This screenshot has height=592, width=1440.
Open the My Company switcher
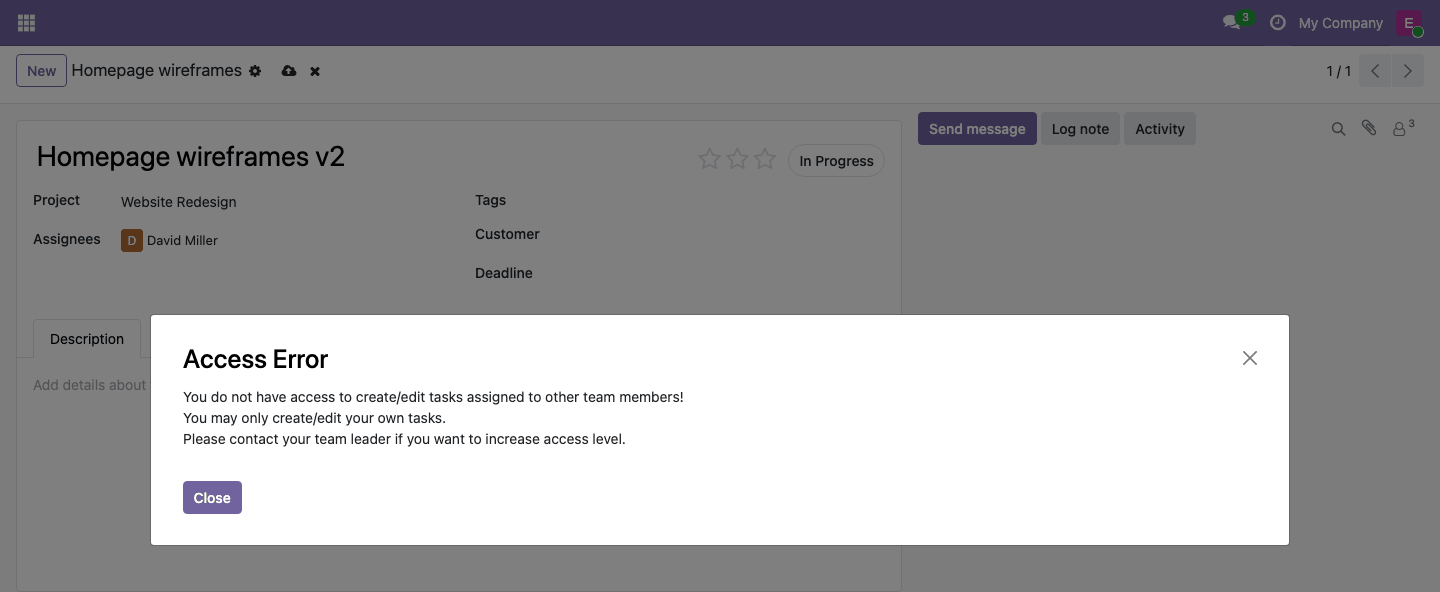1340,23
